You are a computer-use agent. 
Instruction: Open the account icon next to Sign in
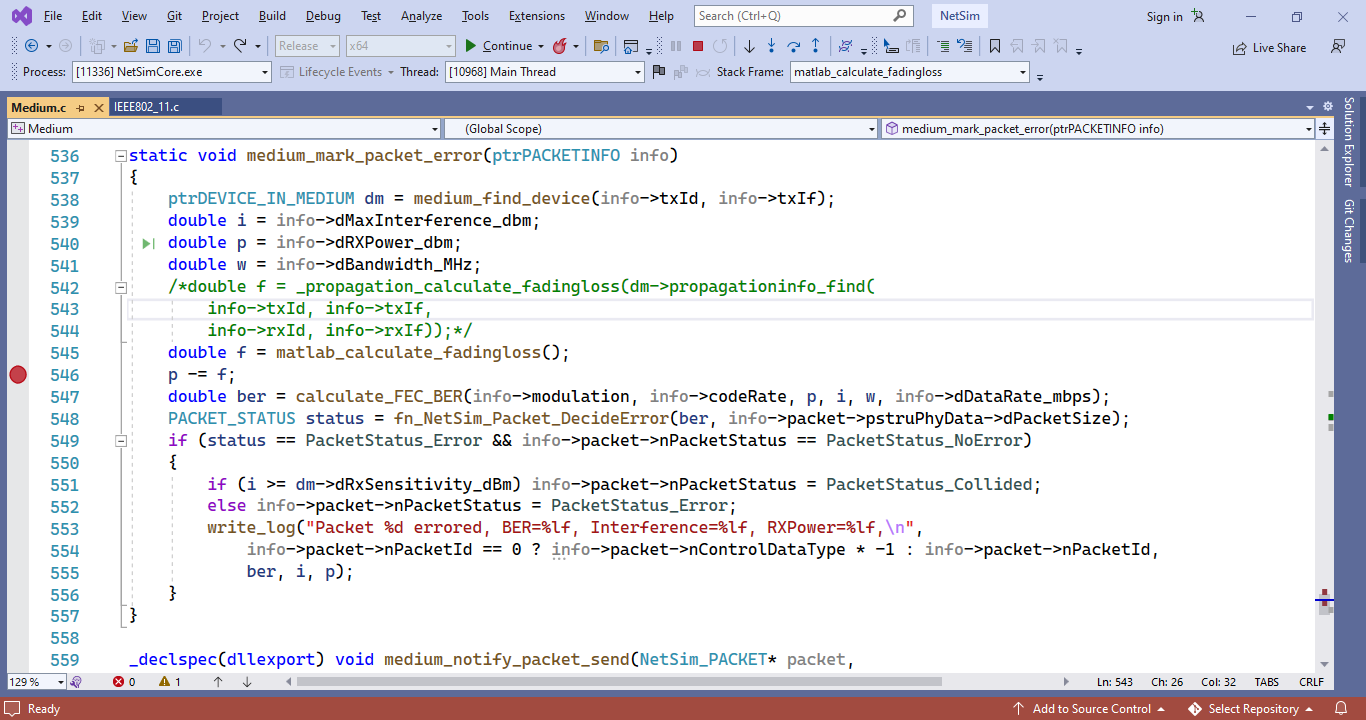click(1198, 16)
